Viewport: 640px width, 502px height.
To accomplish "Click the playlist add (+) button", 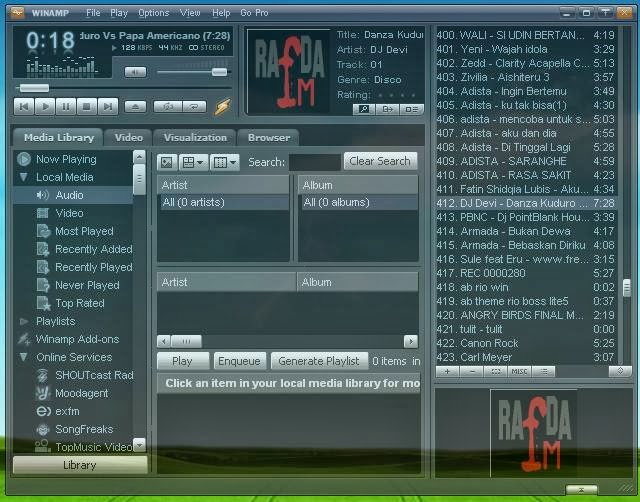I will (x=448, y=371).
